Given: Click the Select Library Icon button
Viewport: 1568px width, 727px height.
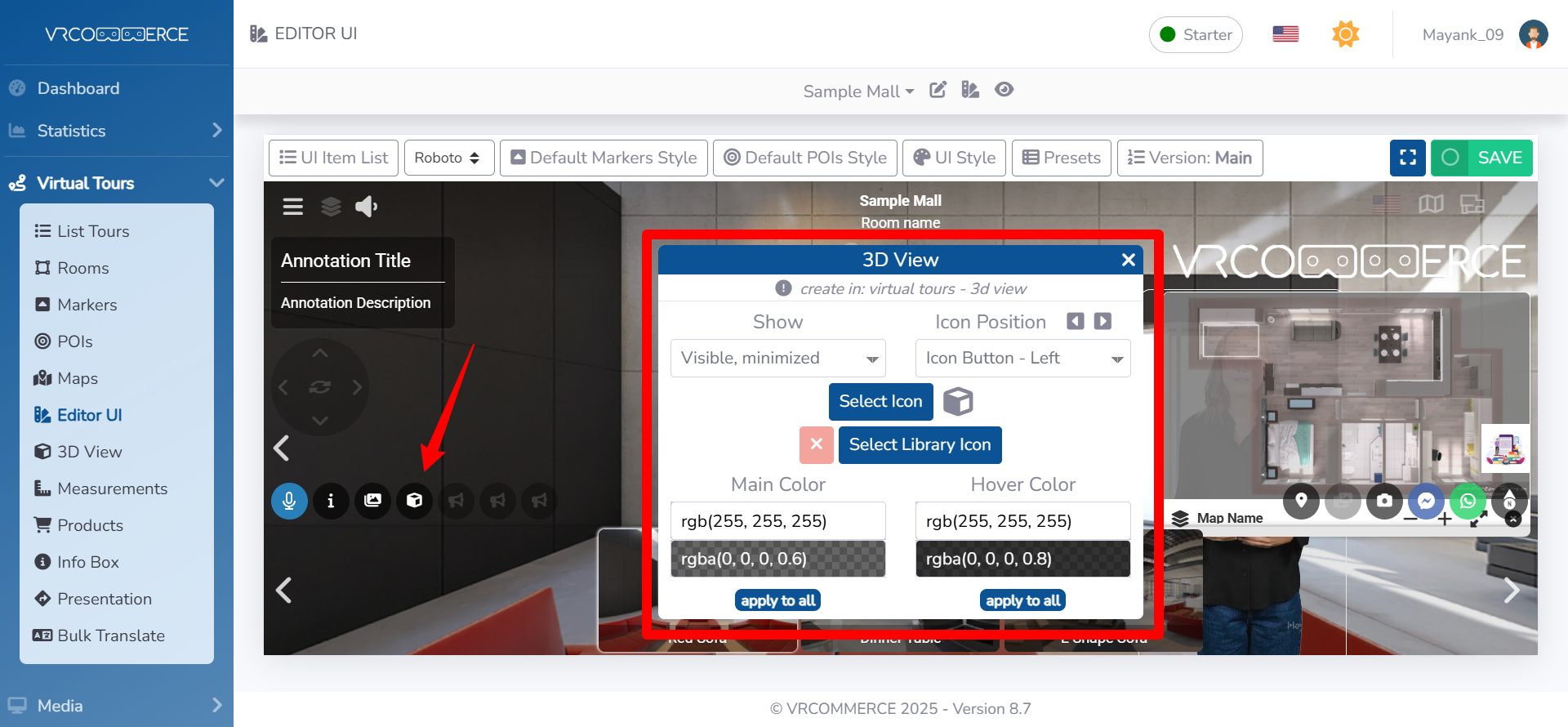Looking at the screenshot, I should click(x=920, y=445).
